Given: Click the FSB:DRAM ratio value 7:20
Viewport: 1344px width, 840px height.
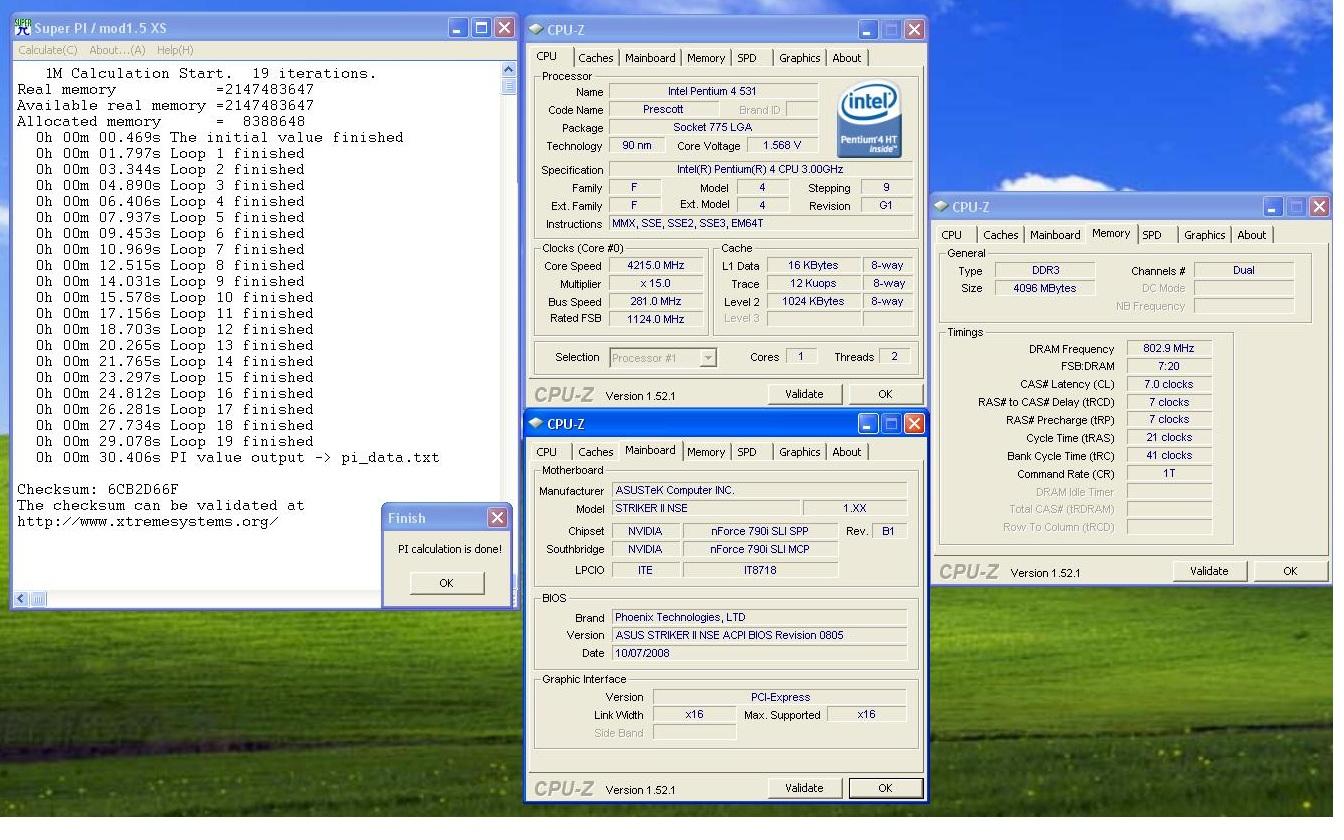Looking at the screenshot, I should point(1168,367).
